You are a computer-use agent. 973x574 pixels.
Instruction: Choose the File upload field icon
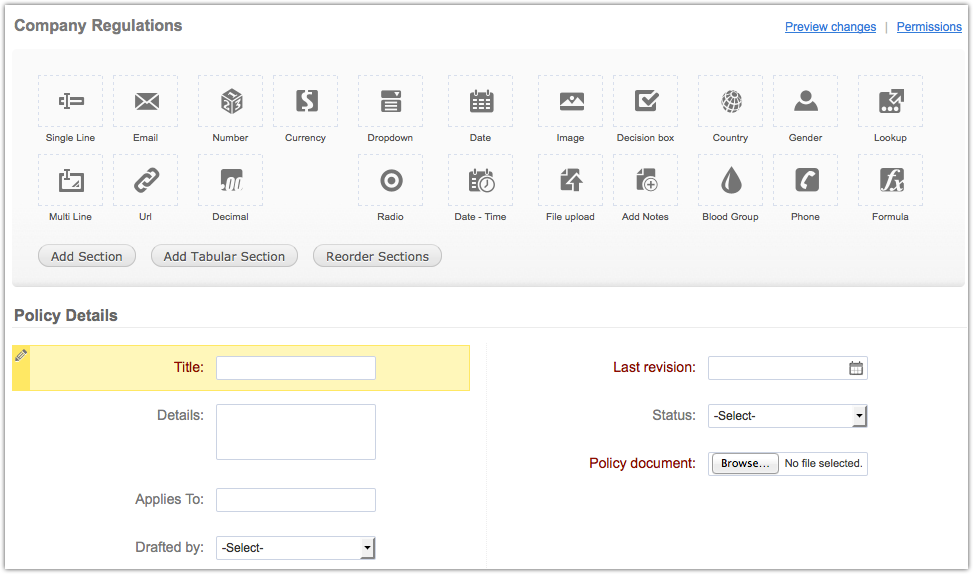(570, 181)
